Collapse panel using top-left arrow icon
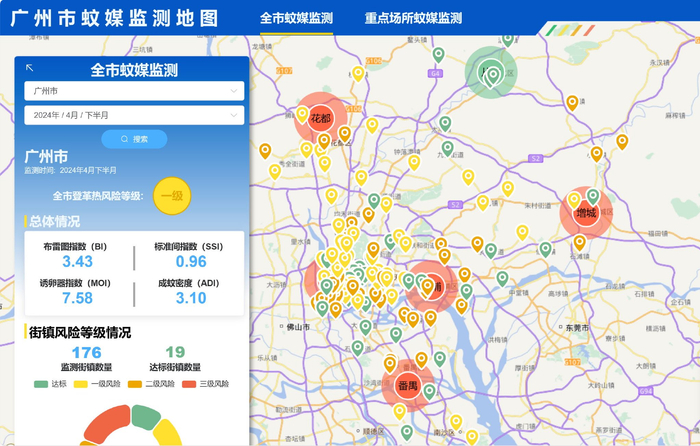Viewport: 700px width, 446px height. [29, 68]
